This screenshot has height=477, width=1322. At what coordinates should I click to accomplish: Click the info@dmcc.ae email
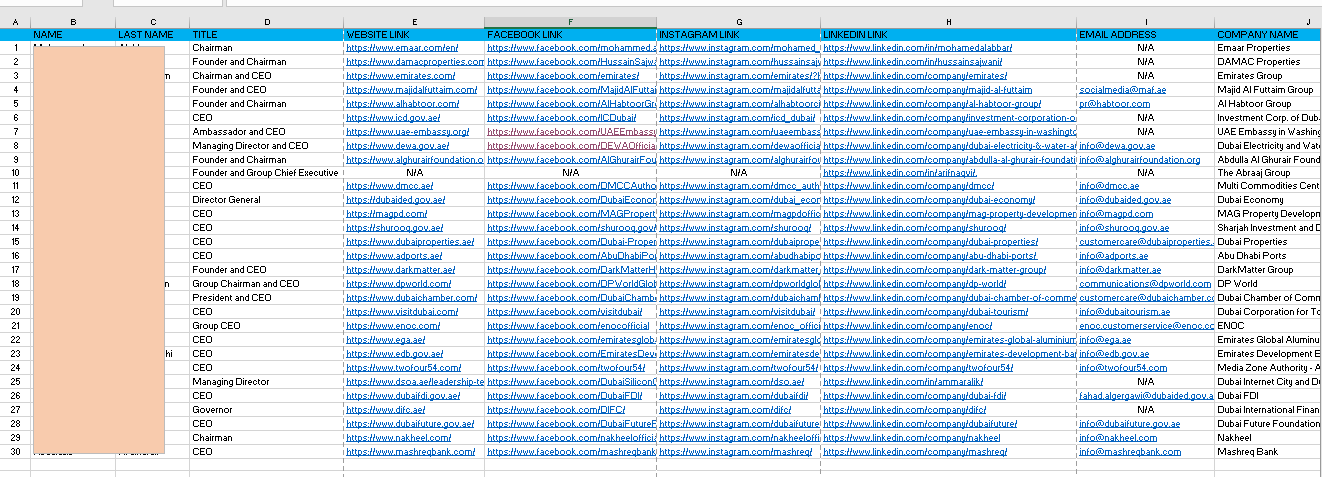pyautogui.click(x=1109, y=186)
